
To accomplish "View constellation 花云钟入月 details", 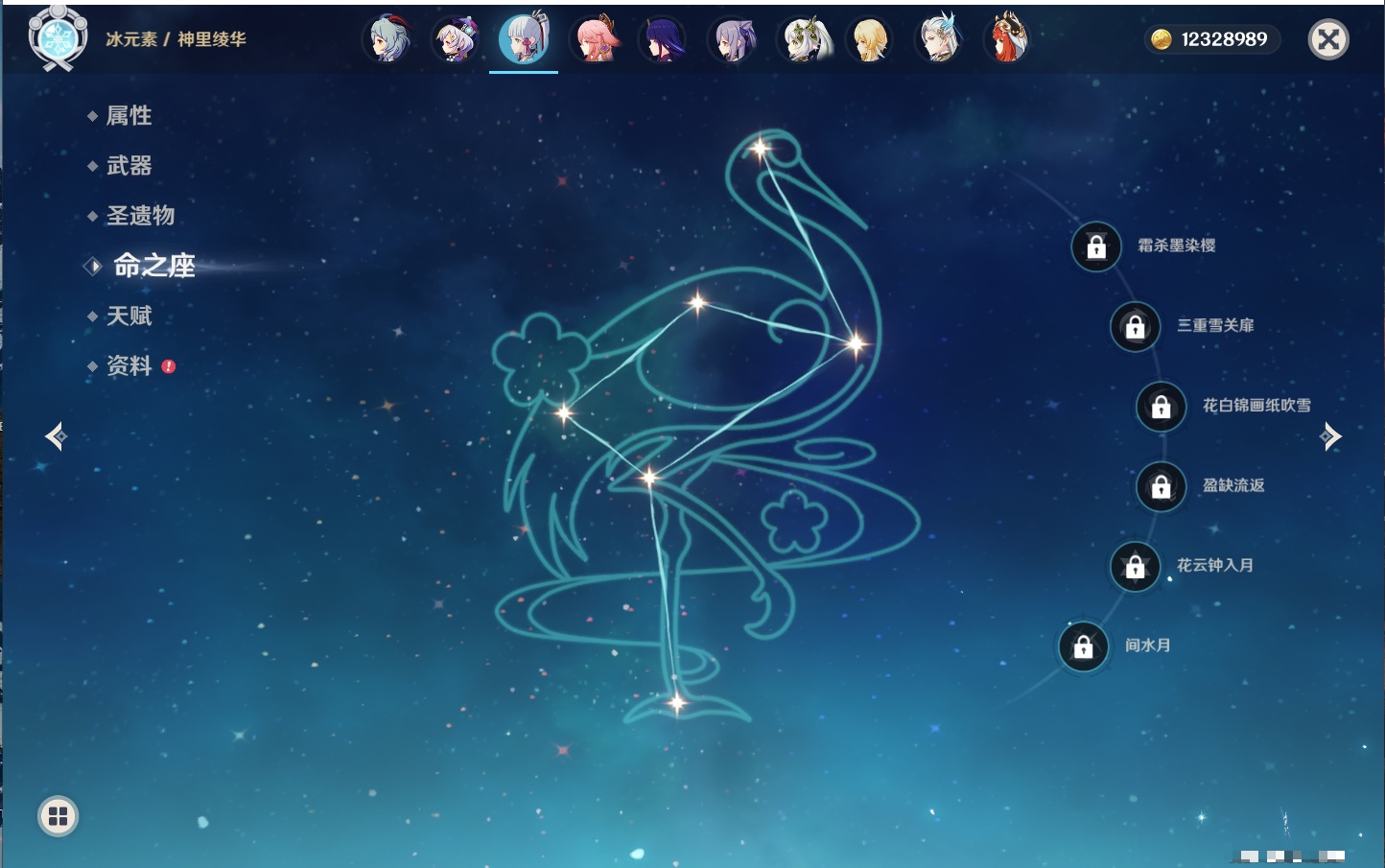I will click(1215, 565).
